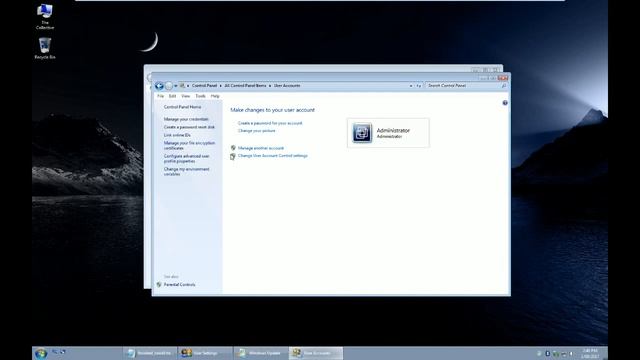Screen dimensions: 640x360
Task: Open the Help menu
Action: point(215,96)
